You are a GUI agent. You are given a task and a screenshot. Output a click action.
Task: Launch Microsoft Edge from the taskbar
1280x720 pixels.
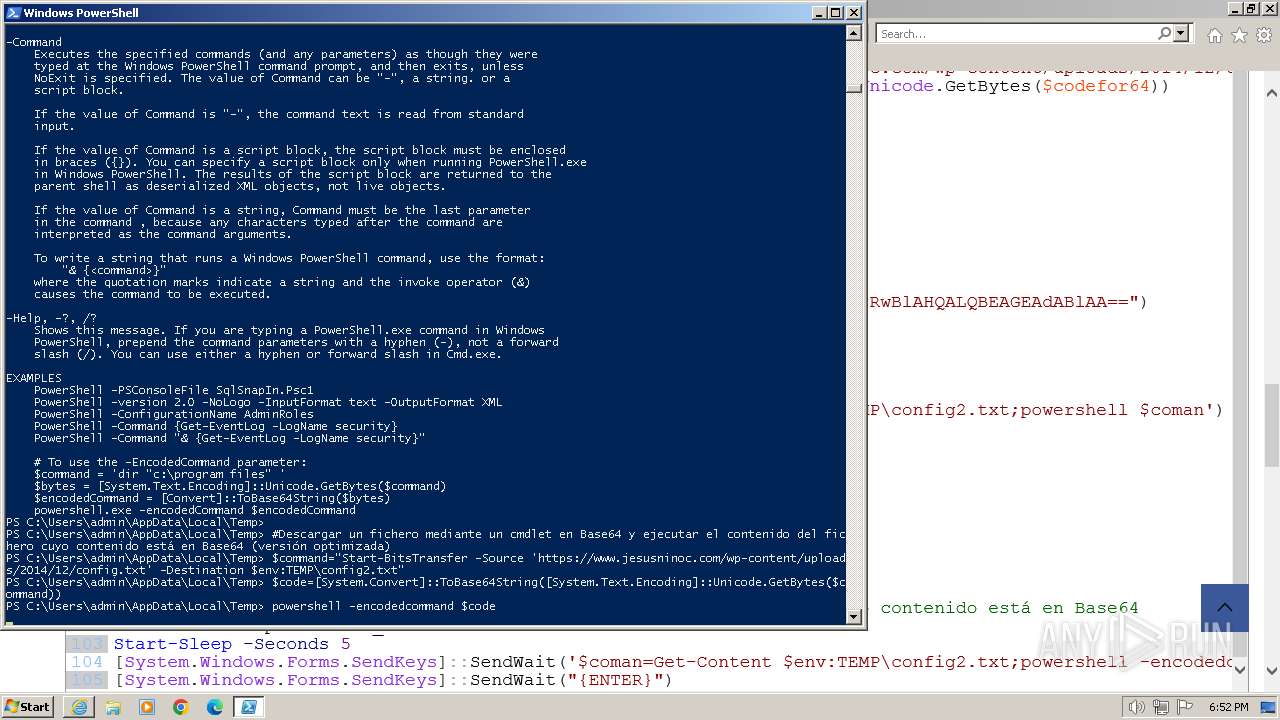click(215, 707)
